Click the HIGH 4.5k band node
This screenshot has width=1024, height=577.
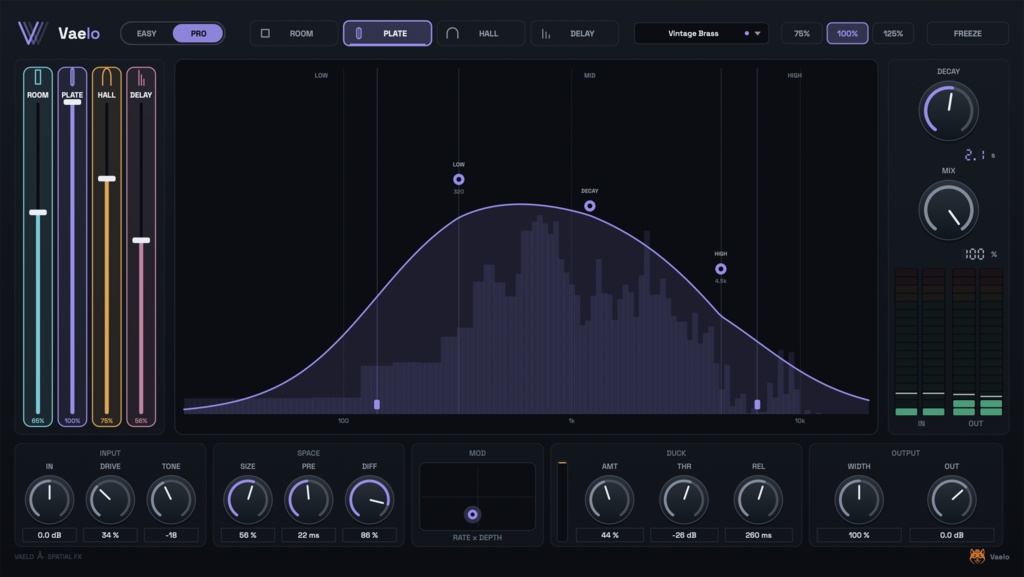point(721,269)
